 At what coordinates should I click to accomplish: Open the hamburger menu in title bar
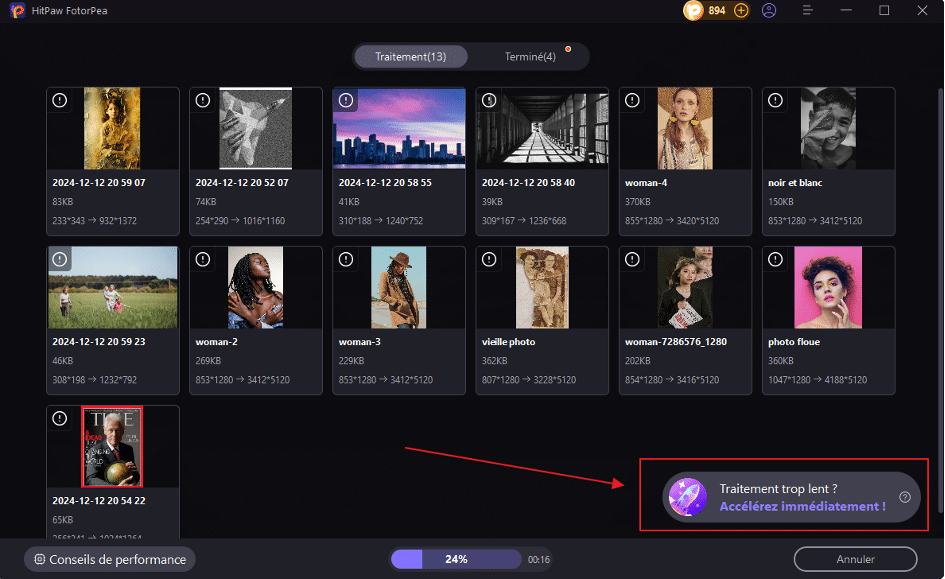point(808,10)
